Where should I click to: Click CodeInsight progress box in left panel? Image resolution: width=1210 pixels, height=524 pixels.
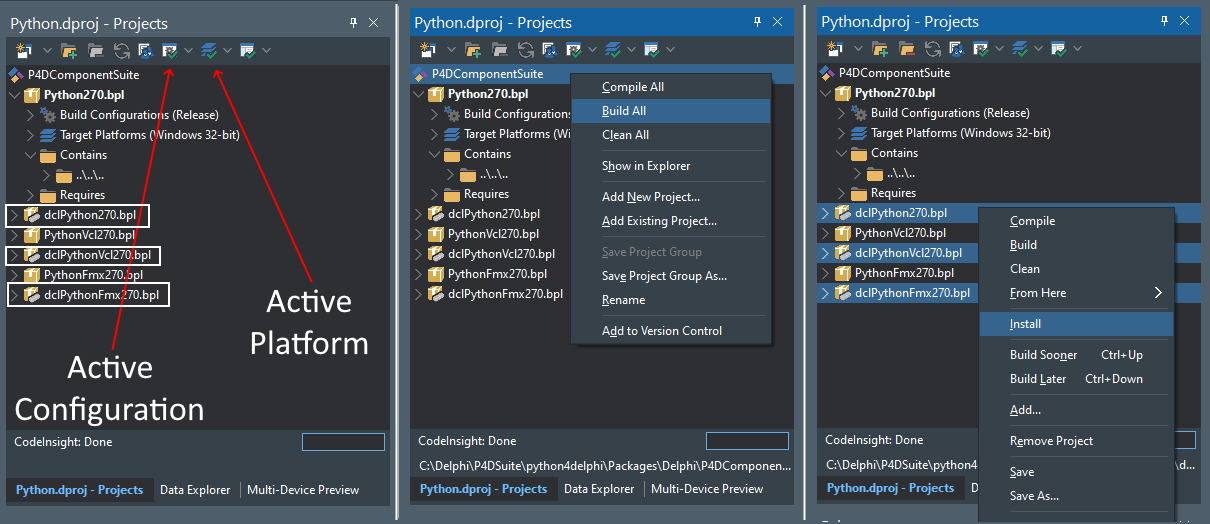pos(344,442)
